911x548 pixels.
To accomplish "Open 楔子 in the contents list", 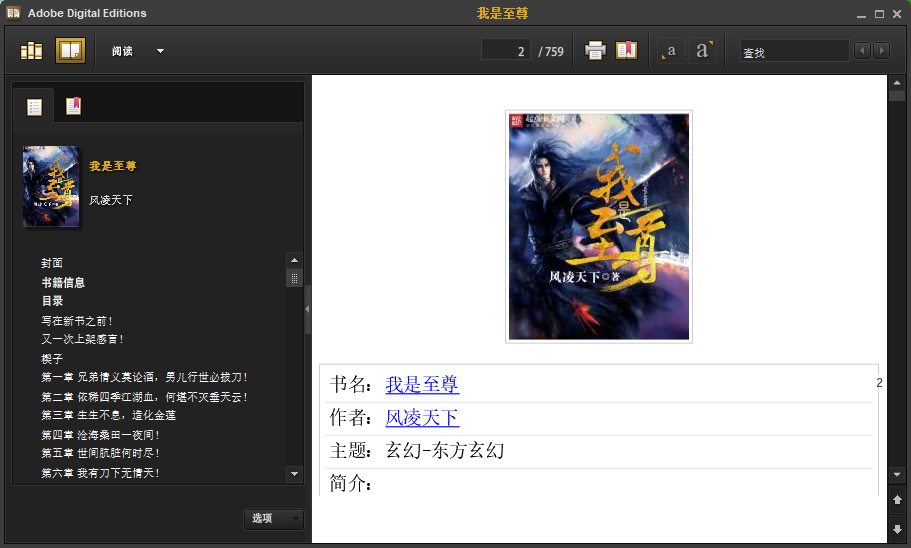I will coord(52,359).
